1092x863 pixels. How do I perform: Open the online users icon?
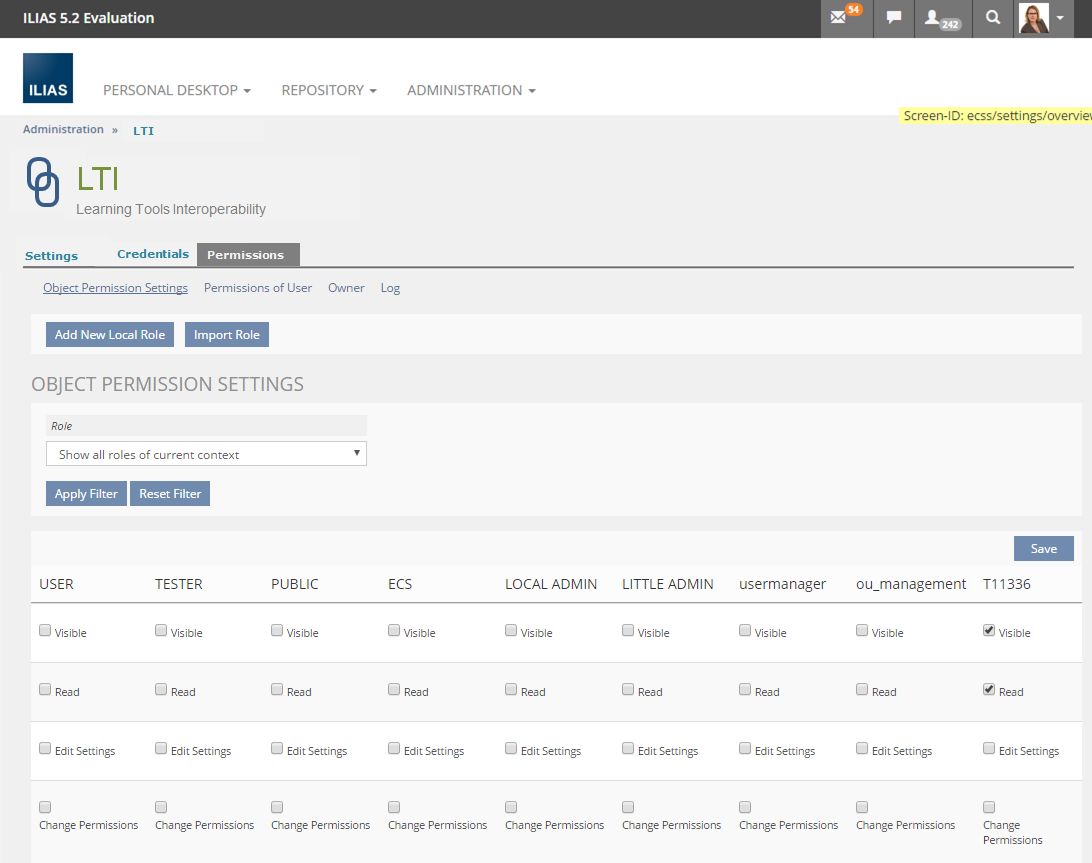pos(934,18)
